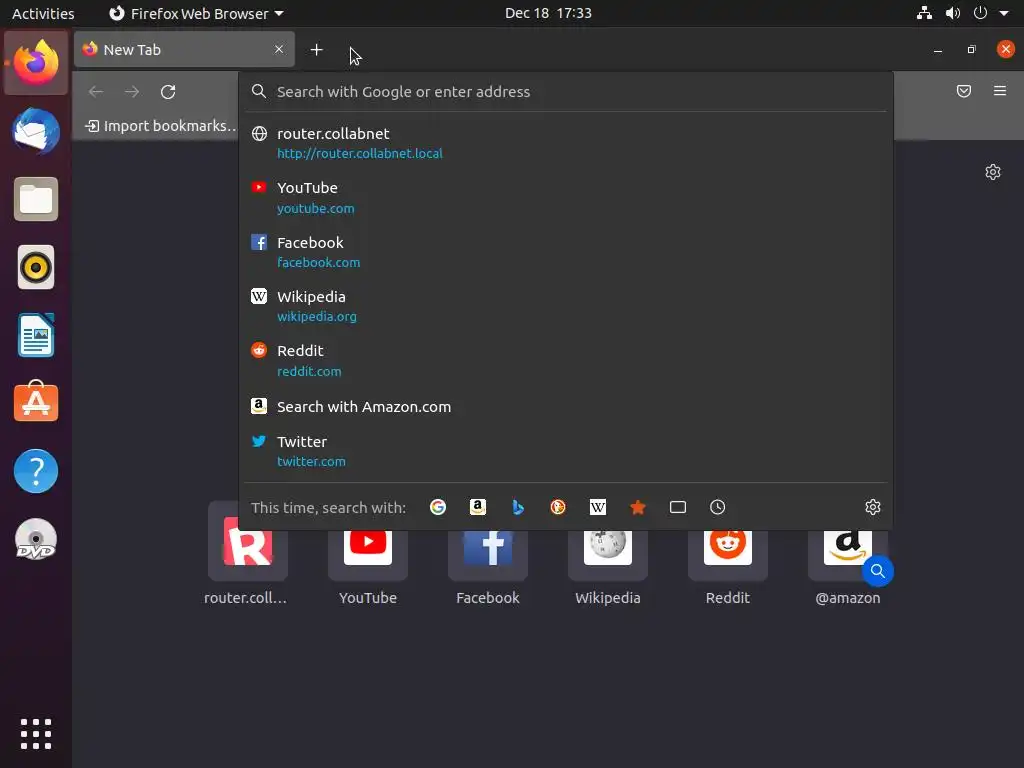Show Applications grid
Viewport: 1024px width, 768px height.
coord(36,734)
